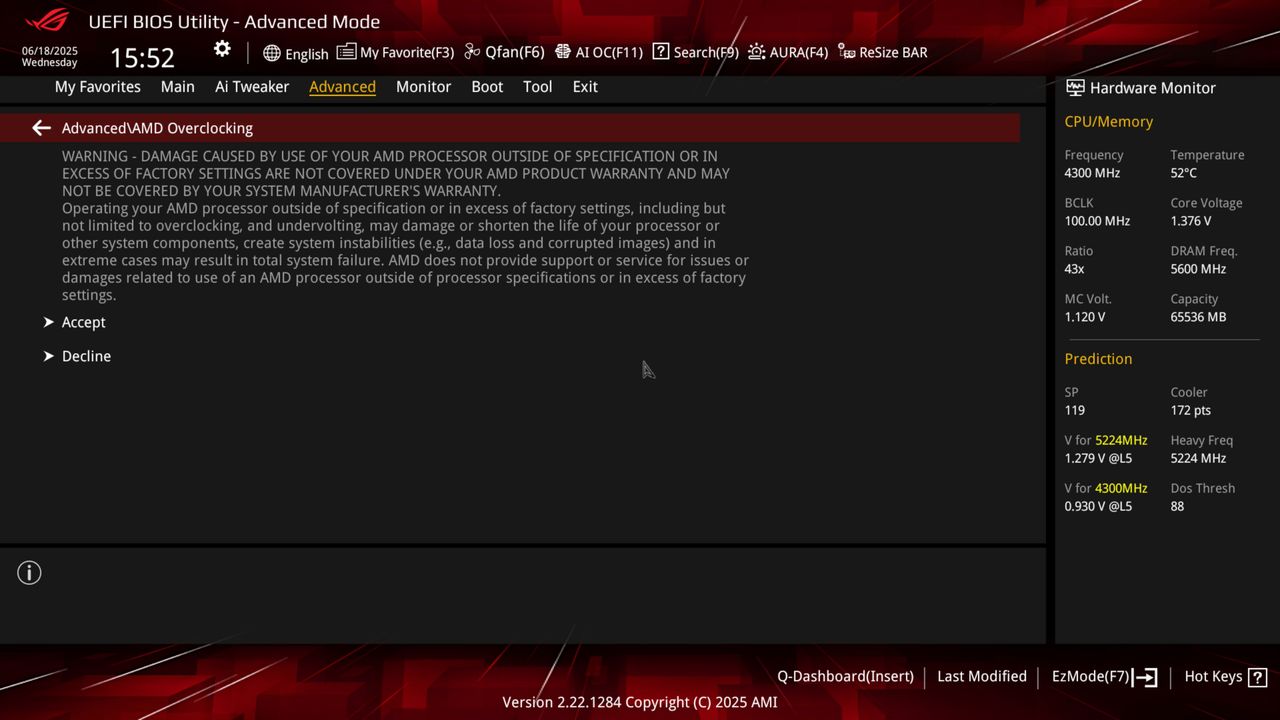Open the English language selector
1280x720 pixels.
click(x=296, y=53)
